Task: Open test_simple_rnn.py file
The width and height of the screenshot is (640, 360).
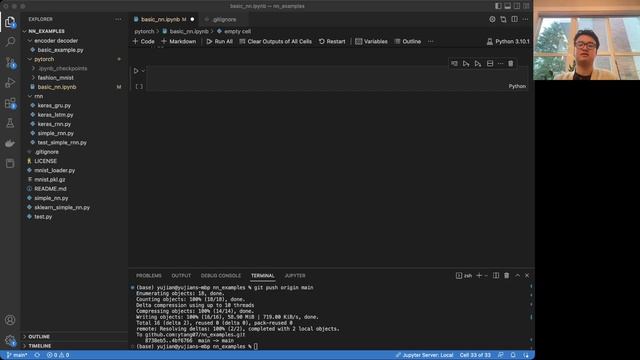Action: [62, 142]
